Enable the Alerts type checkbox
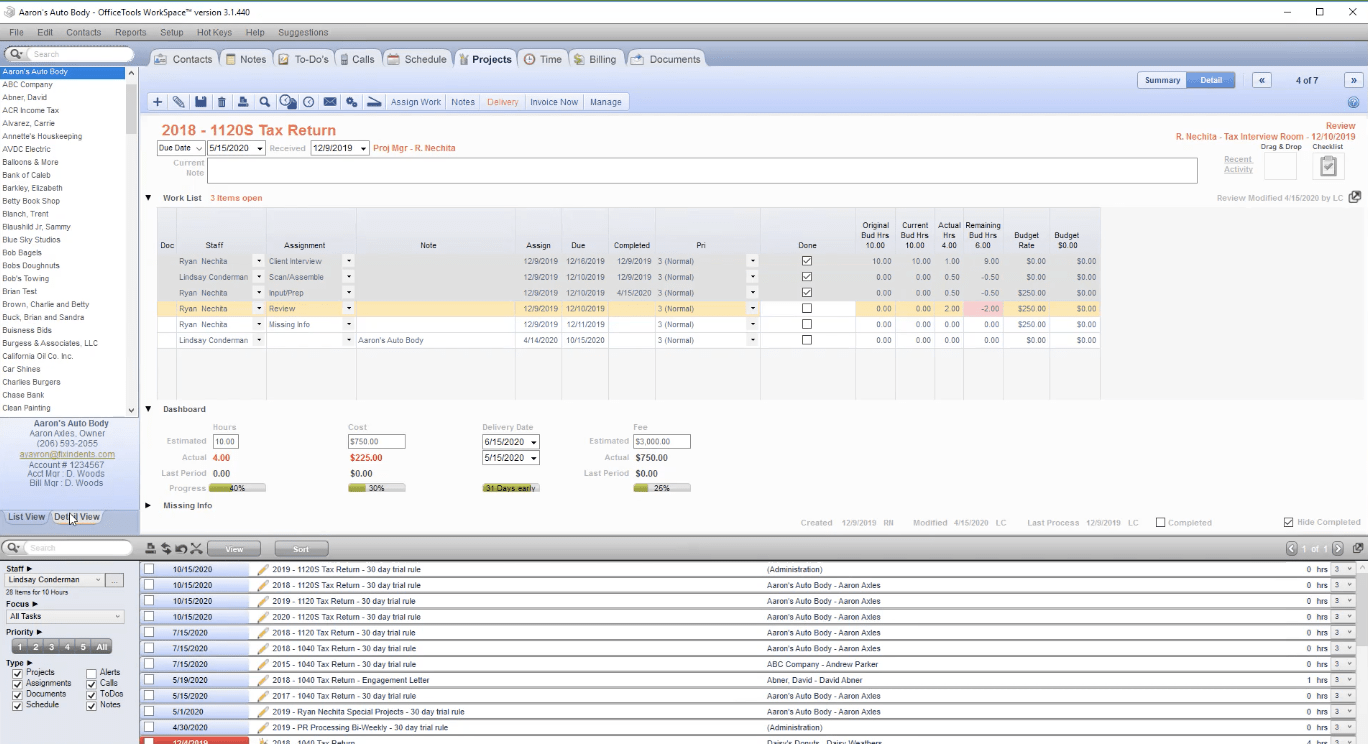1368x744 pixels. tap(92, 673)
